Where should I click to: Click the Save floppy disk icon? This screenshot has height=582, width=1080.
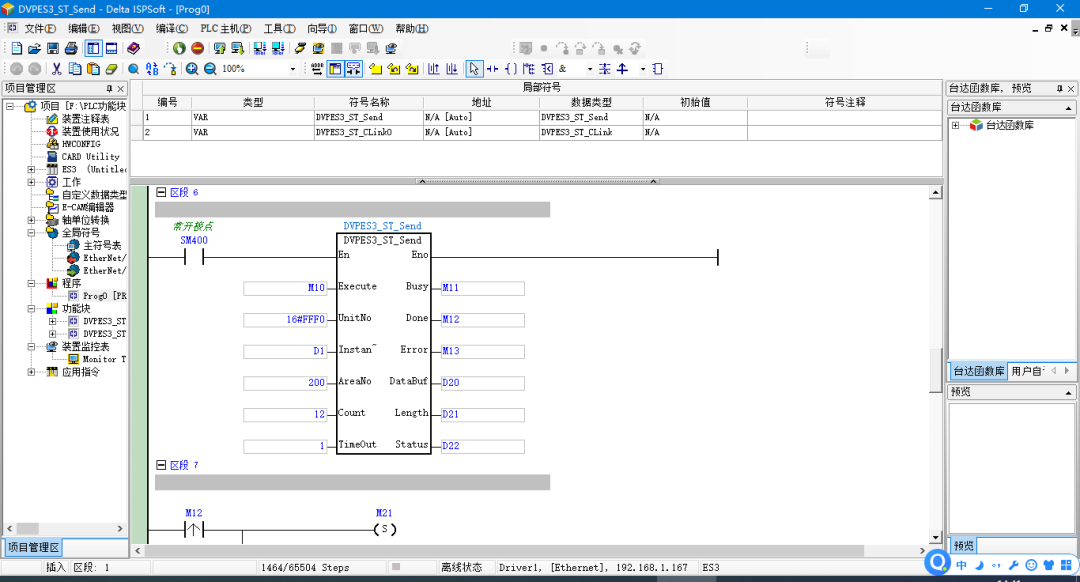point(52,48)
